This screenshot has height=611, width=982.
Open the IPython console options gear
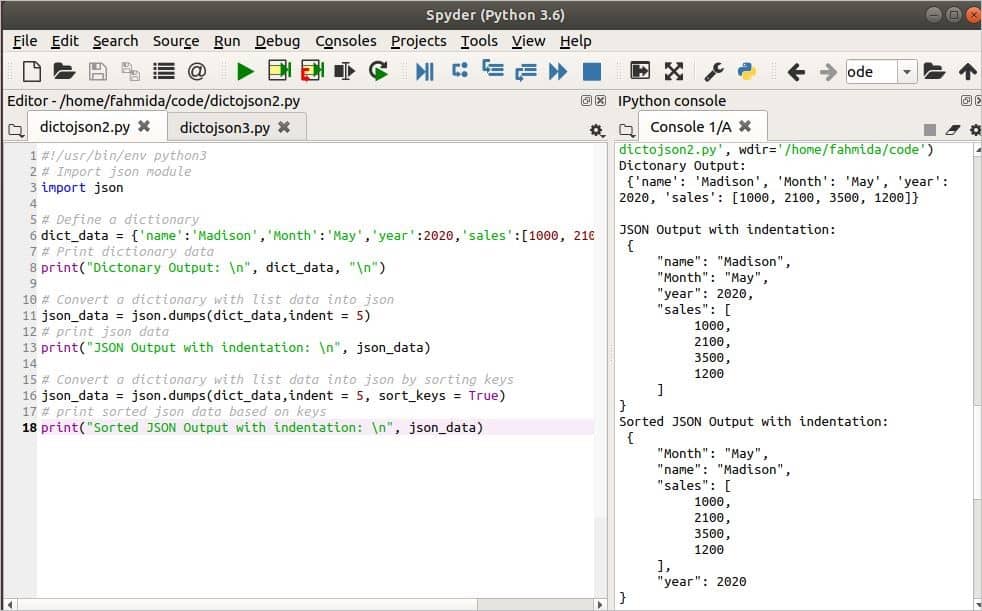[976, 131]
